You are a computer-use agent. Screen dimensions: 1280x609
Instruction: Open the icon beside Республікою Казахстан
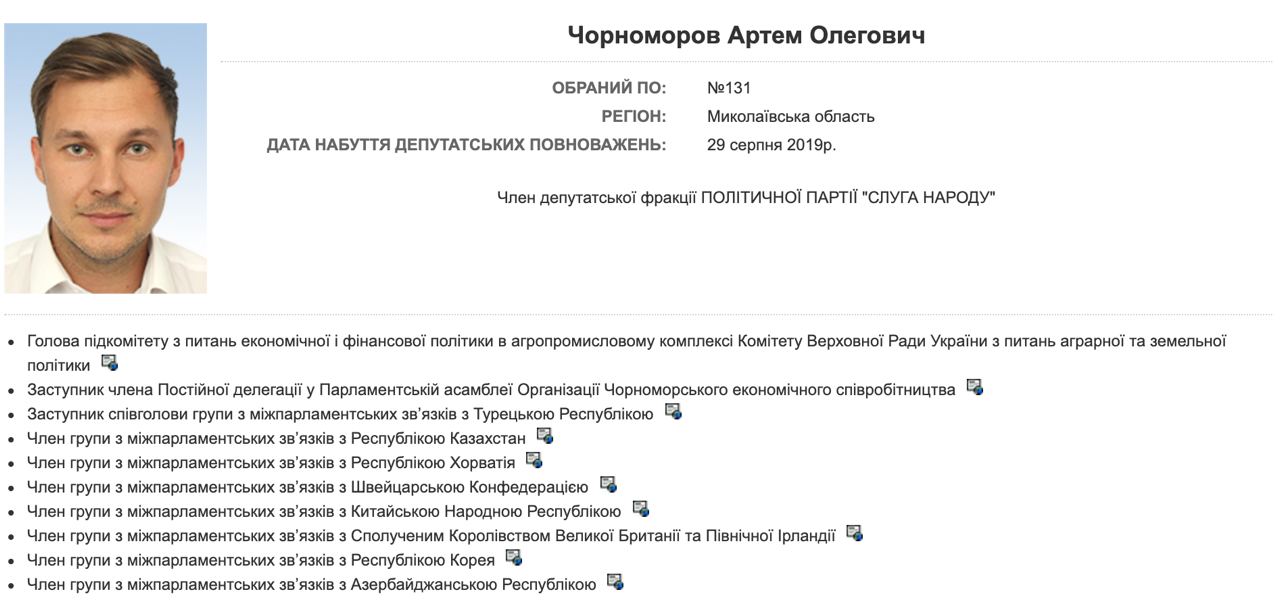pyautogui.click(x=545, y=436)
